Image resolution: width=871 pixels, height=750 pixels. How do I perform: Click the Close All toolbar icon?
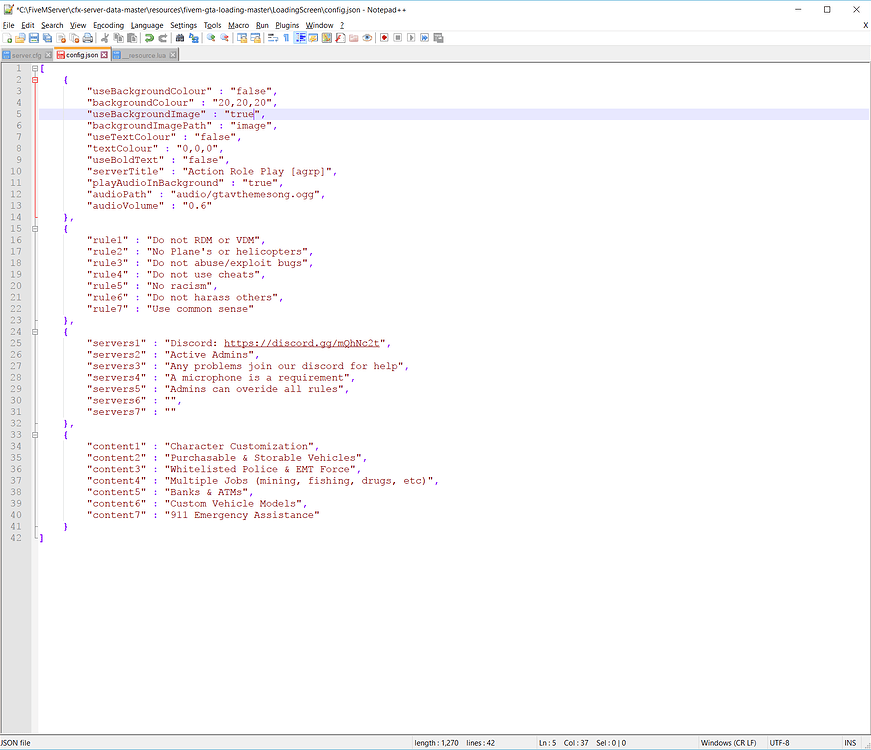tap(74, 38)
